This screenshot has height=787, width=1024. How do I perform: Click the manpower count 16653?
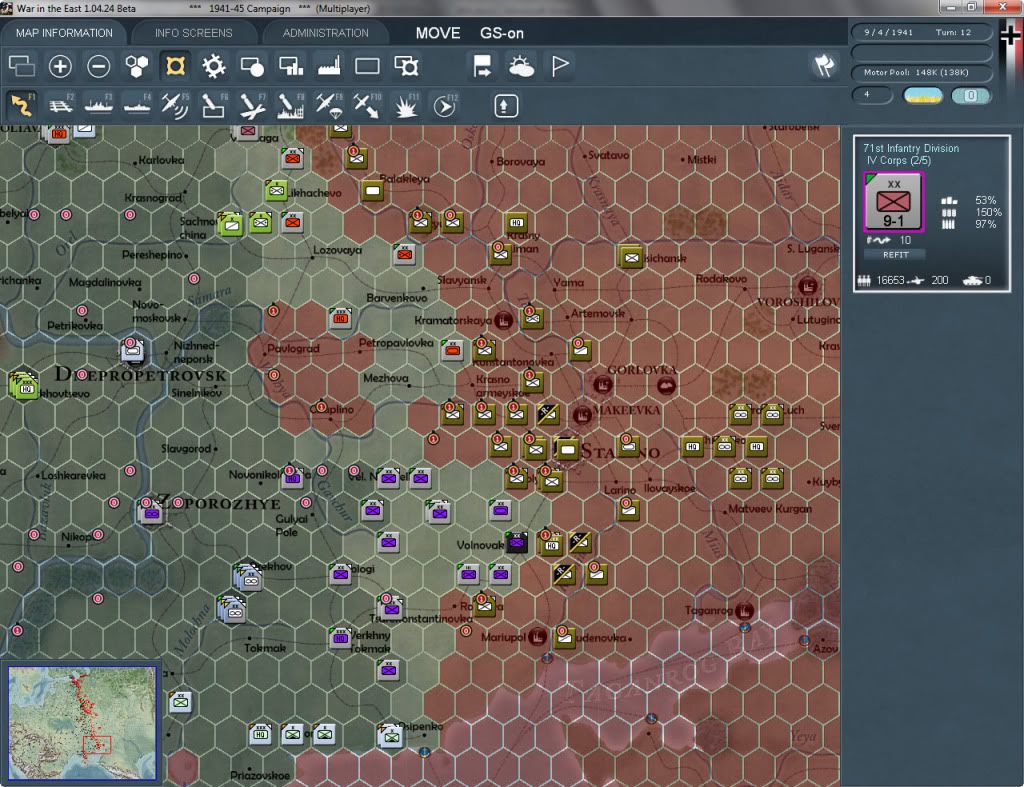890,280
